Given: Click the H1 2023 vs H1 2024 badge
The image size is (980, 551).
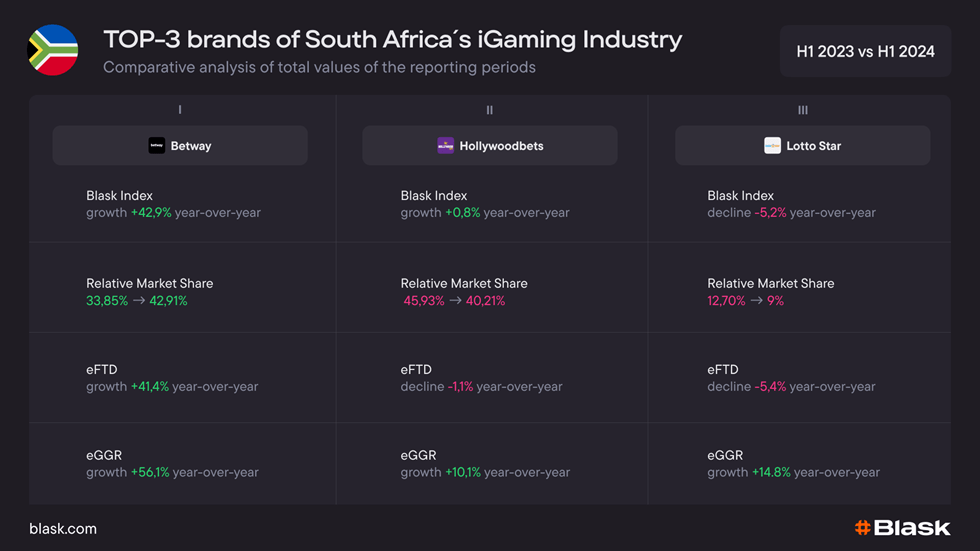Looking at the screenshot, I should 865,51.
